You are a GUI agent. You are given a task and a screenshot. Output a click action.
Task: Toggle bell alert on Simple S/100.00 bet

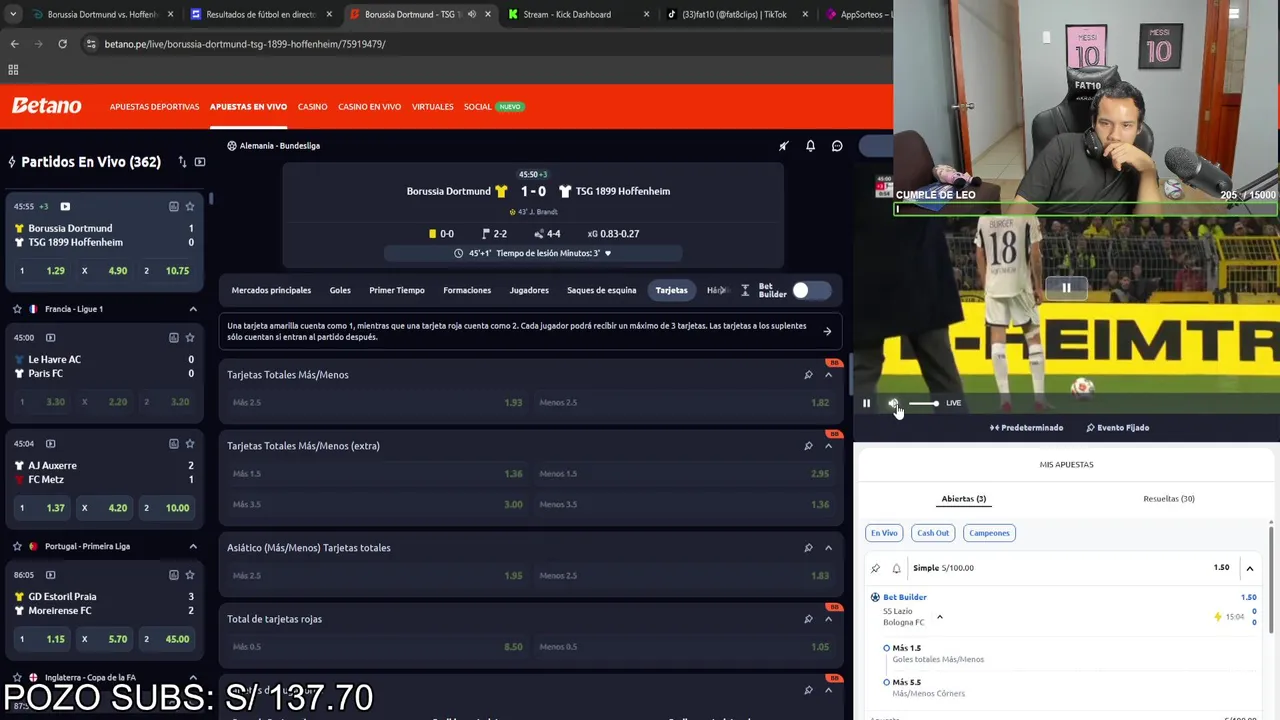(896, 568)
